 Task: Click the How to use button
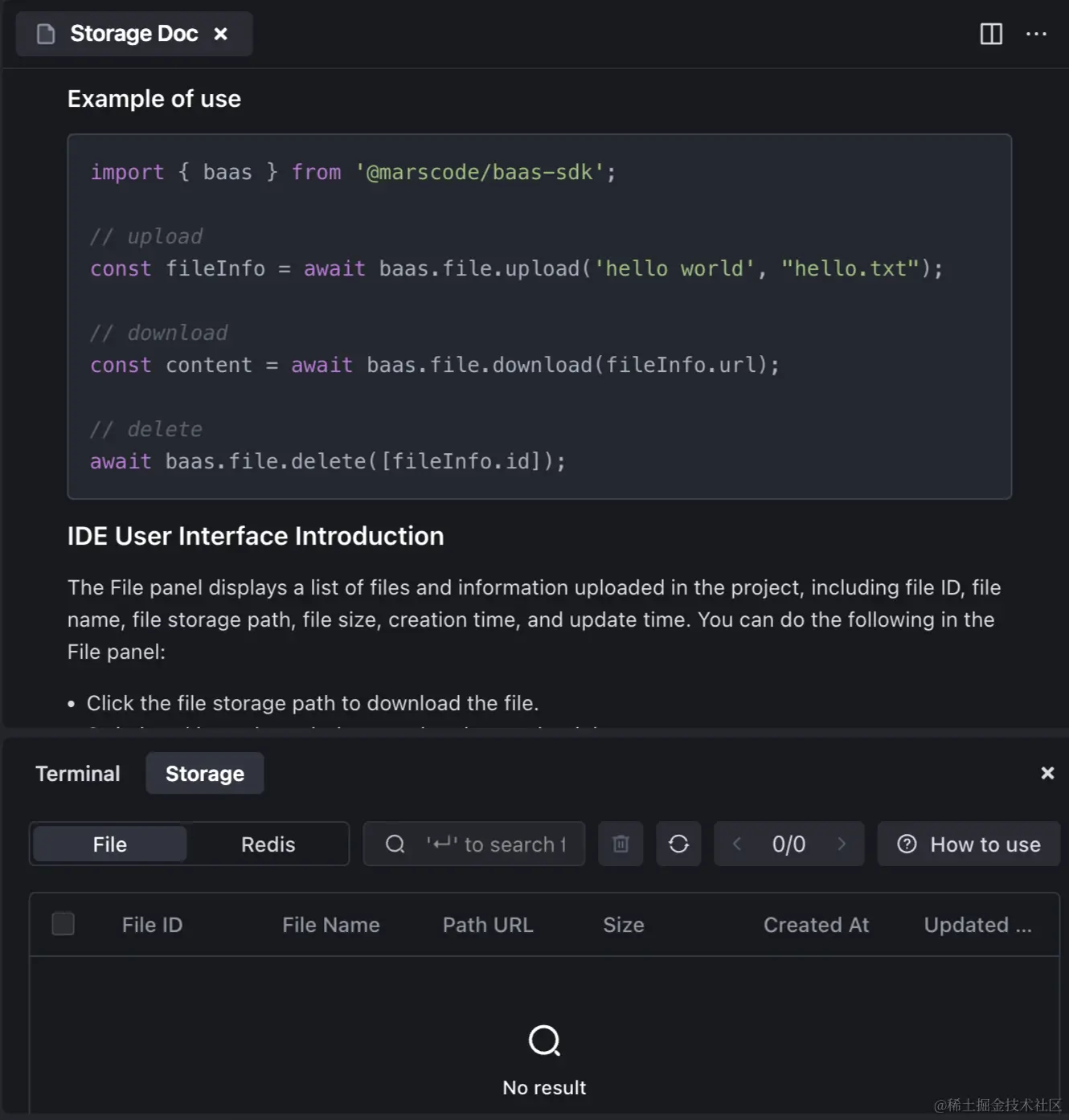pos(969,844)
